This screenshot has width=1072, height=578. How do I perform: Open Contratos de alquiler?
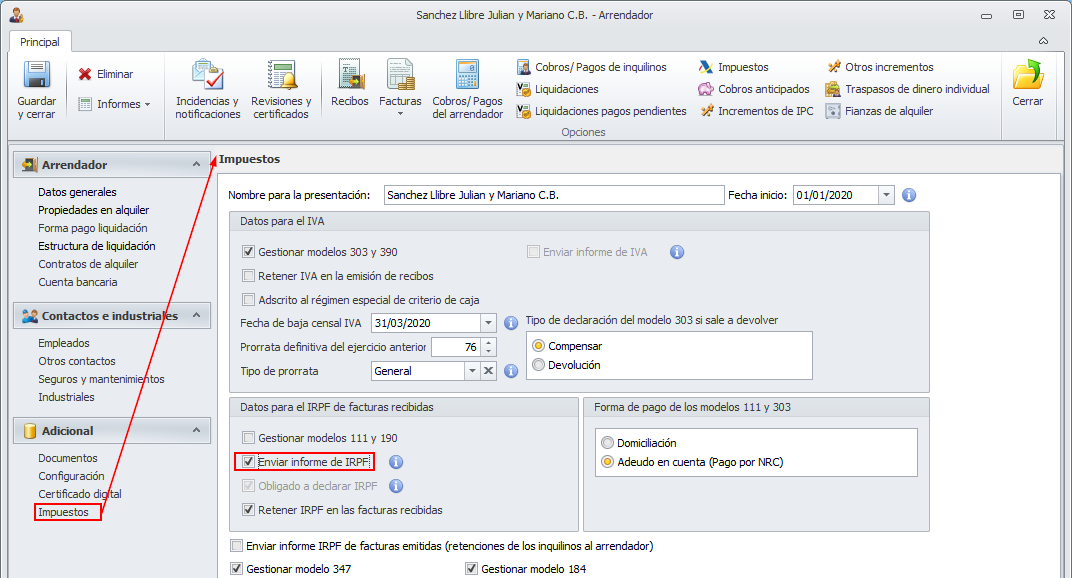point(88,264)
